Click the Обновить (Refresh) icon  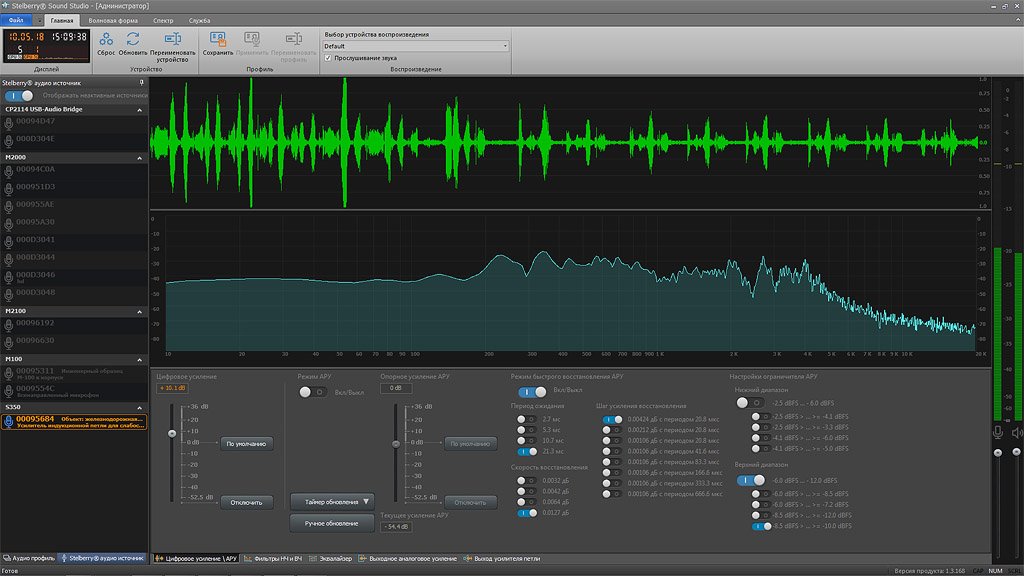(x=133, y=40)
